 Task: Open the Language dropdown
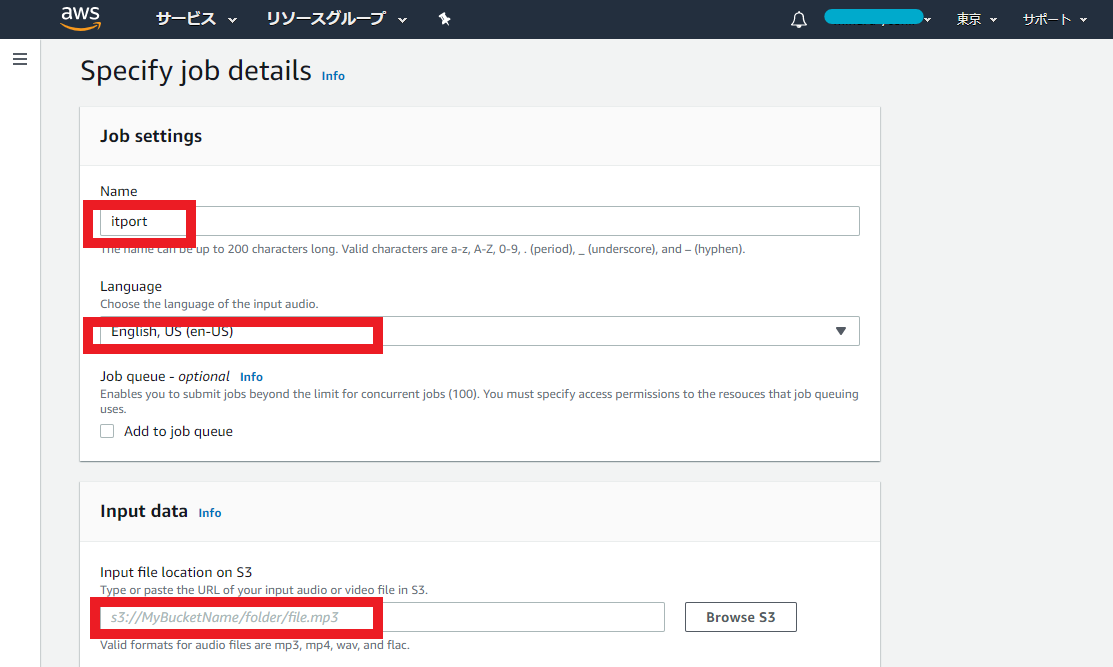tap(480, 331)
